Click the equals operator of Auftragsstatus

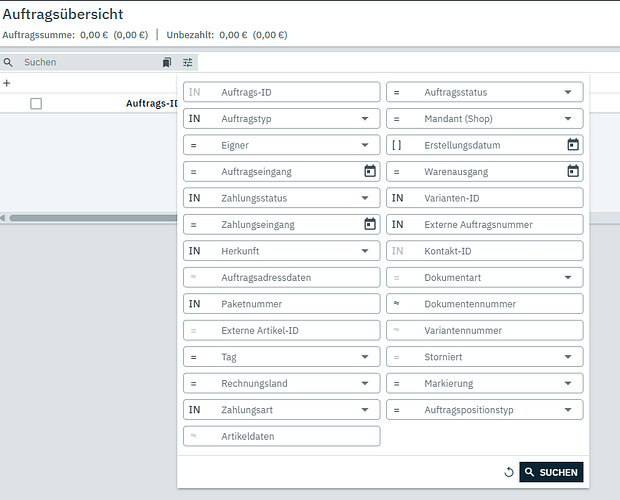pos(397,92)
